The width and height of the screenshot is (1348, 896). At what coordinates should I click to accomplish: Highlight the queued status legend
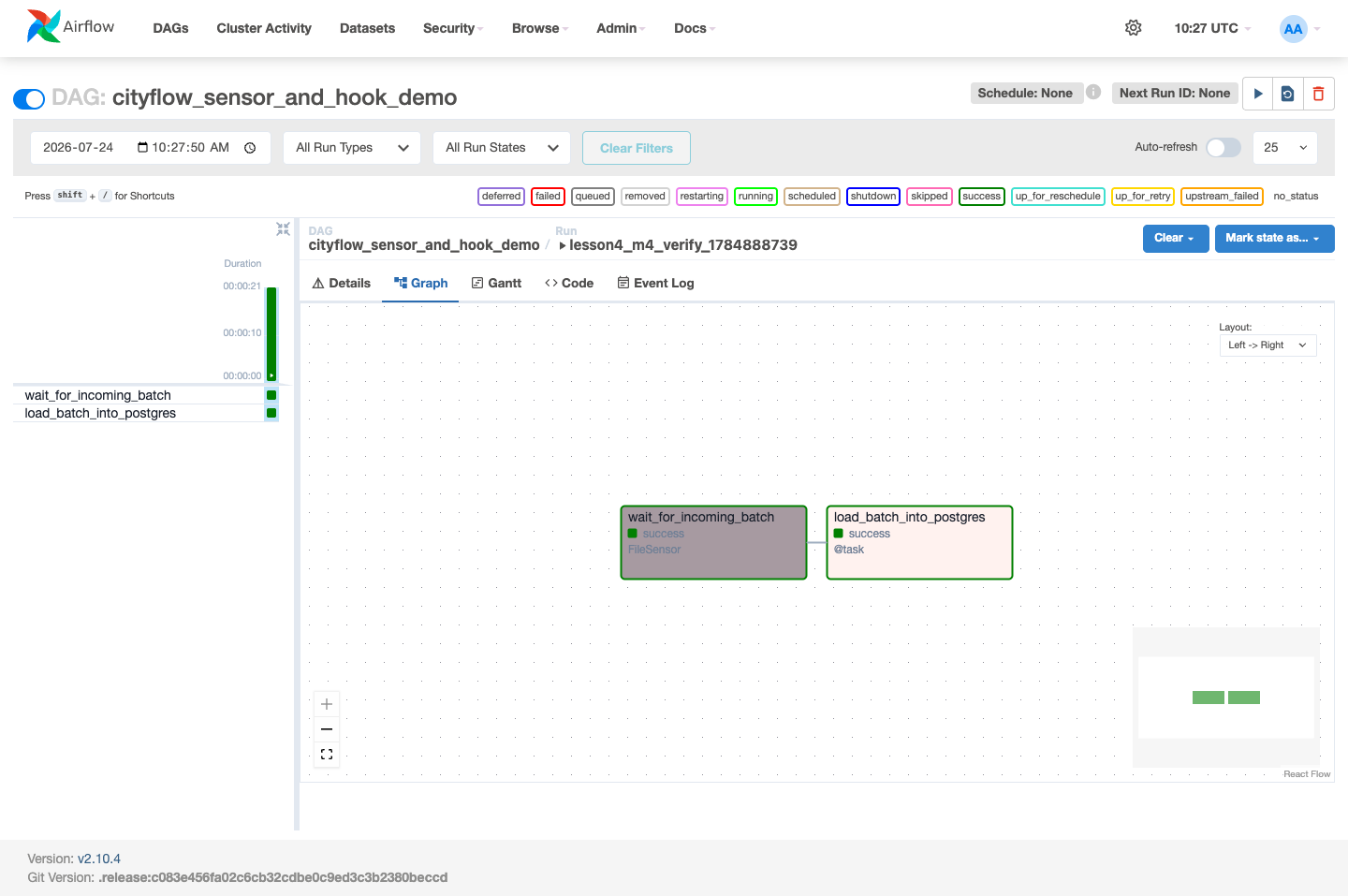593,196
